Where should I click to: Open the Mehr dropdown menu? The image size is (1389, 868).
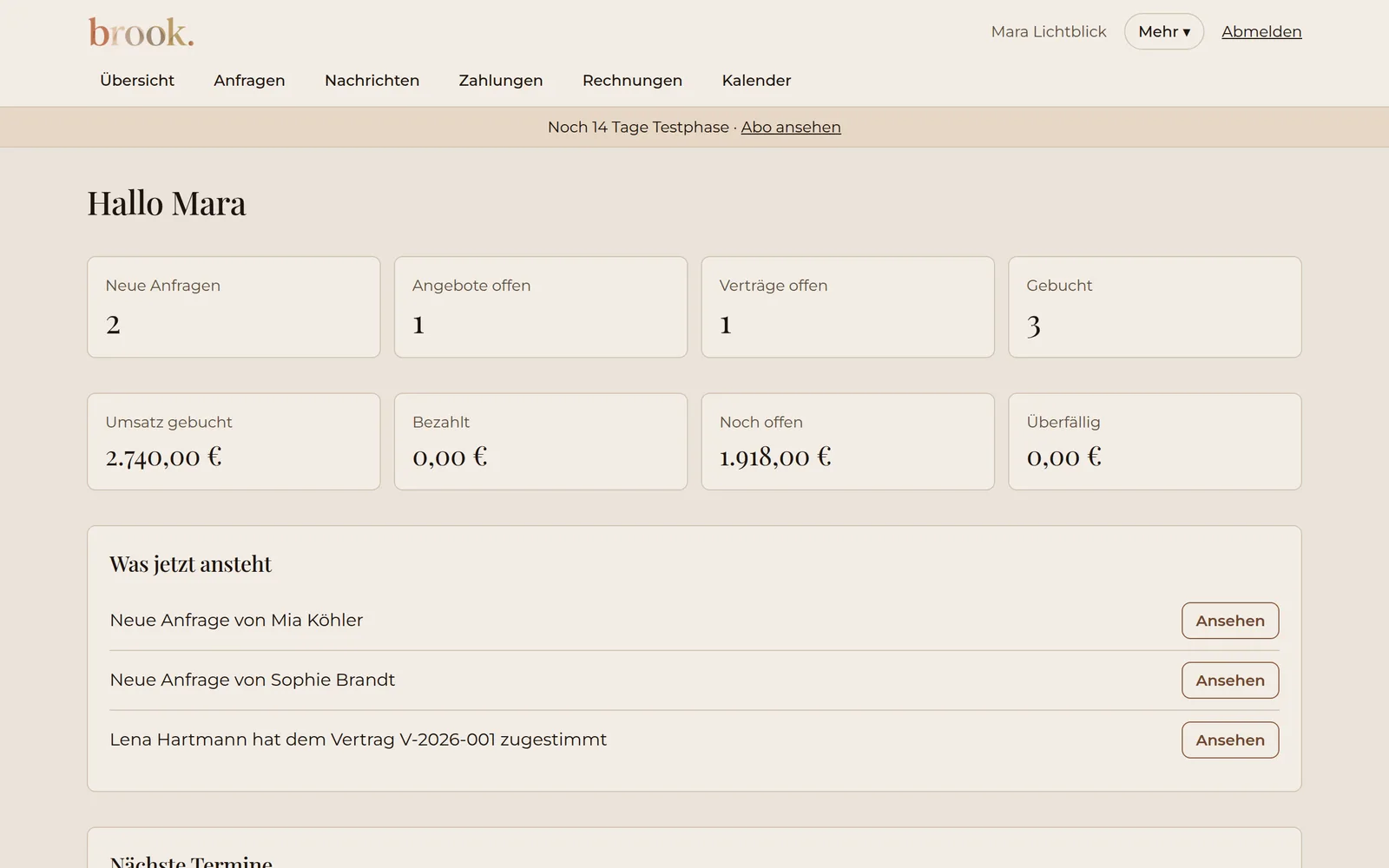click(1164, 31)
